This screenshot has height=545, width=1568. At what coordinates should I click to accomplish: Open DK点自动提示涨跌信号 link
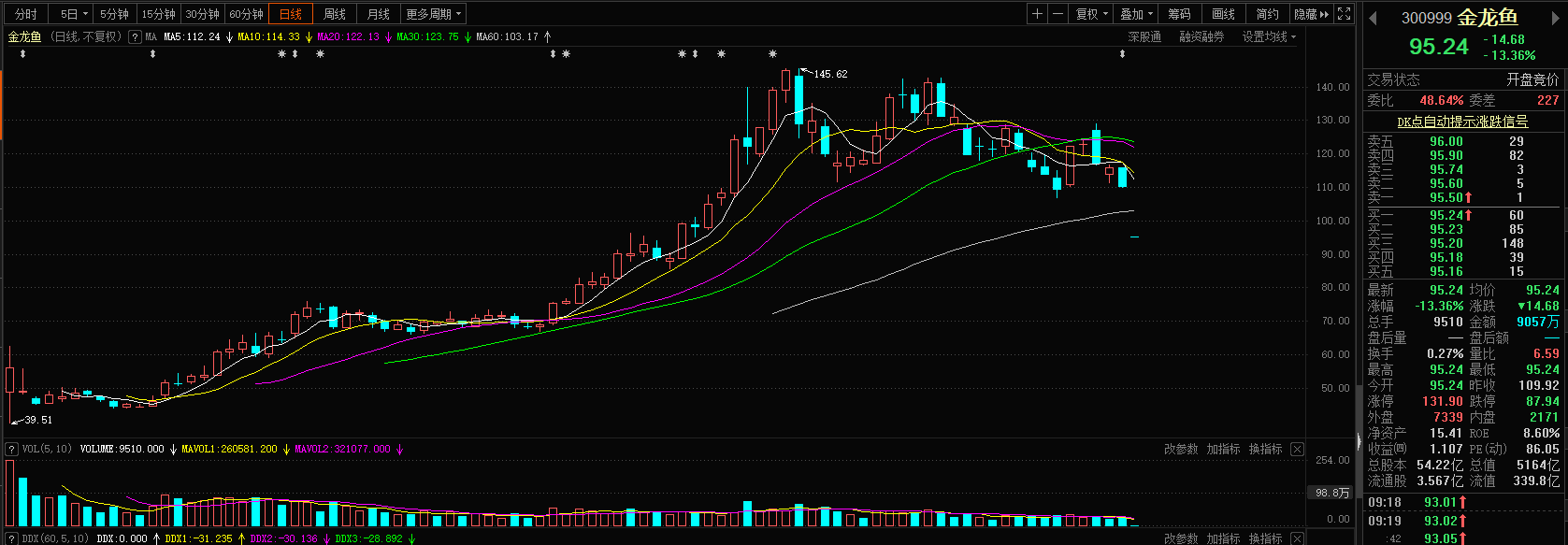pyautogui.click(x=1462, y=122)
